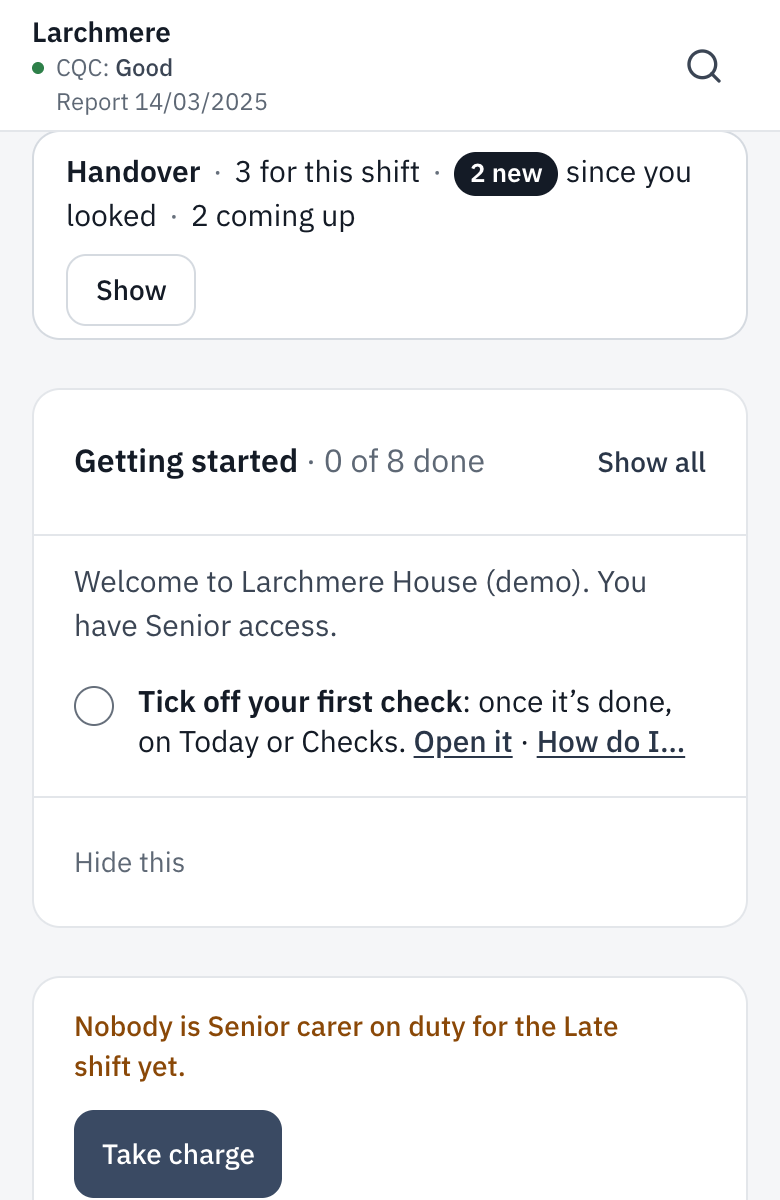This screenshot has height=1200, width=780.
Task: Collapse the card via Hide this
Action: click(x=130, y=862)
